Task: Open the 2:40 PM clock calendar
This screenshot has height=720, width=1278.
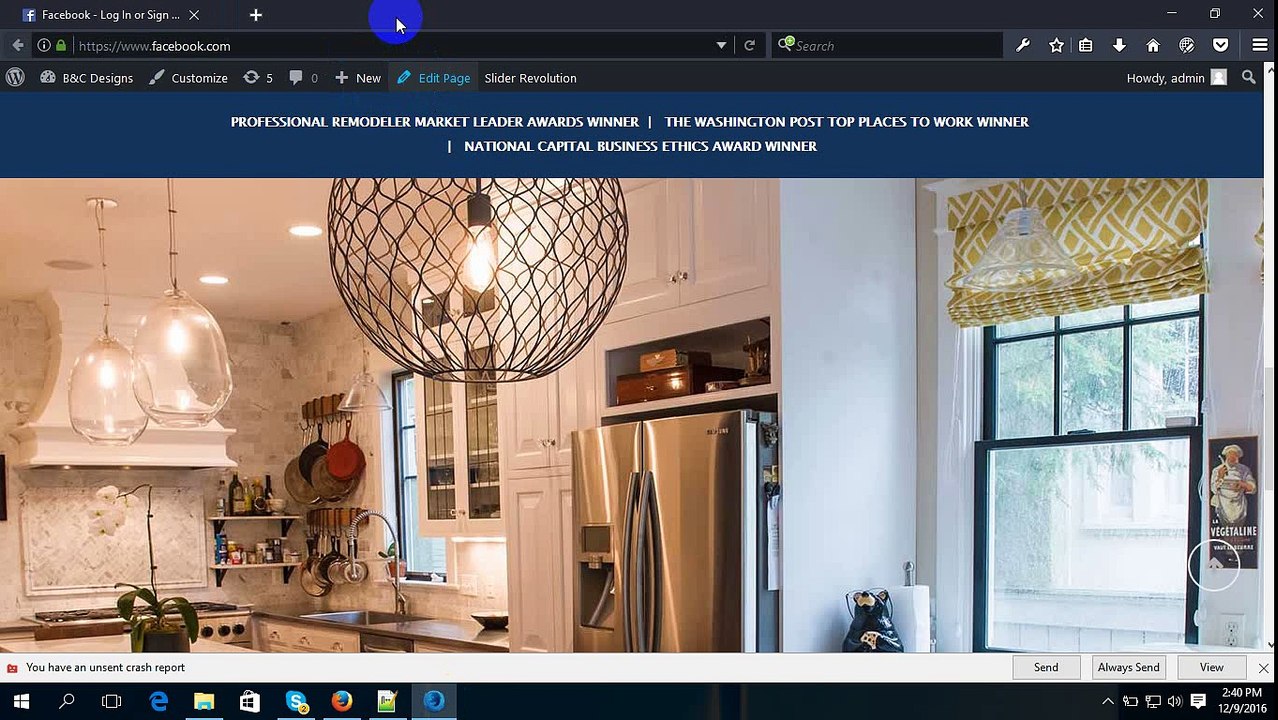Action: pos(1241,701)
